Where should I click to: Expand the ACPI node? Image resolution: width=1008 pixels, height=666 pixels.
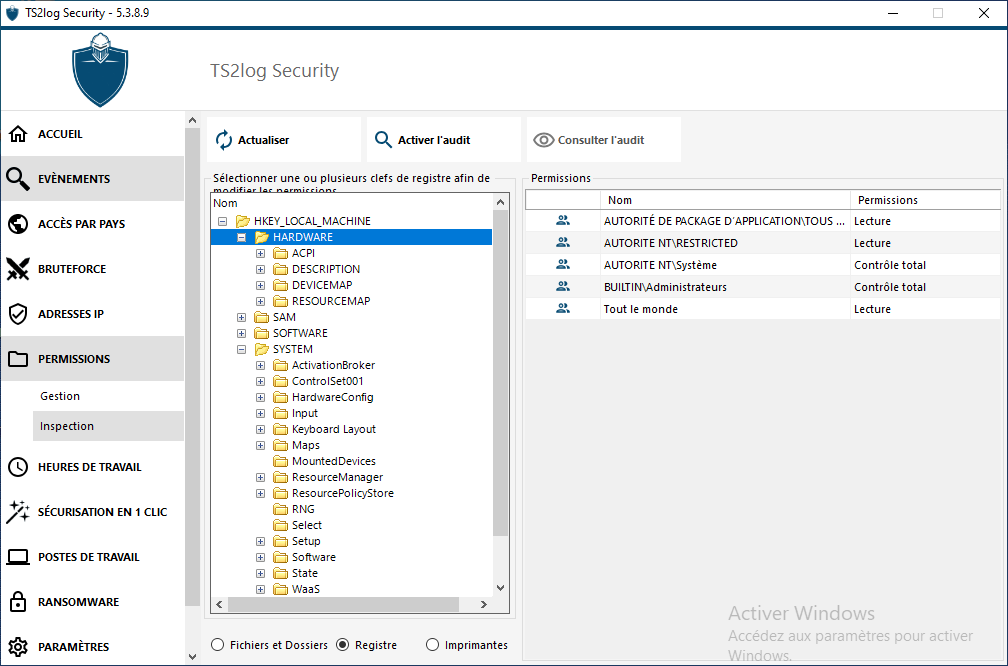click(260, 253)
